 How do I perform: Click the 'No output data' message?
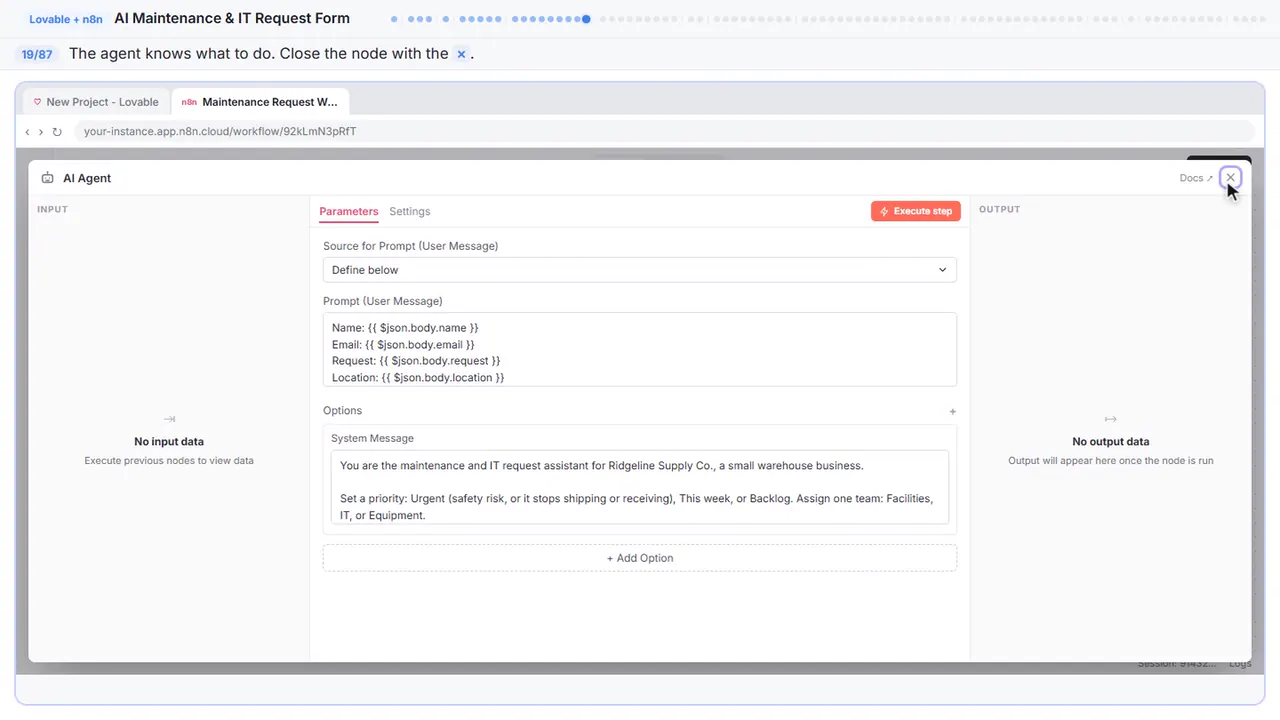[x=1111, y=441]
